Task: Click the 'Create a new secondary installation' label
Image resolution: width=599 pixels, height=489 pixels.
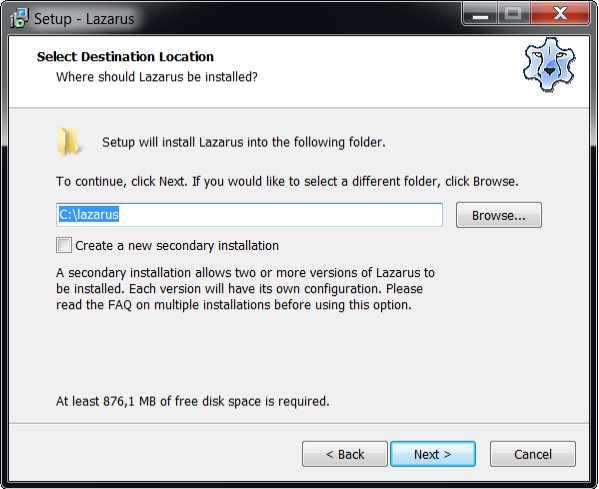Action: tap(177, 245)
